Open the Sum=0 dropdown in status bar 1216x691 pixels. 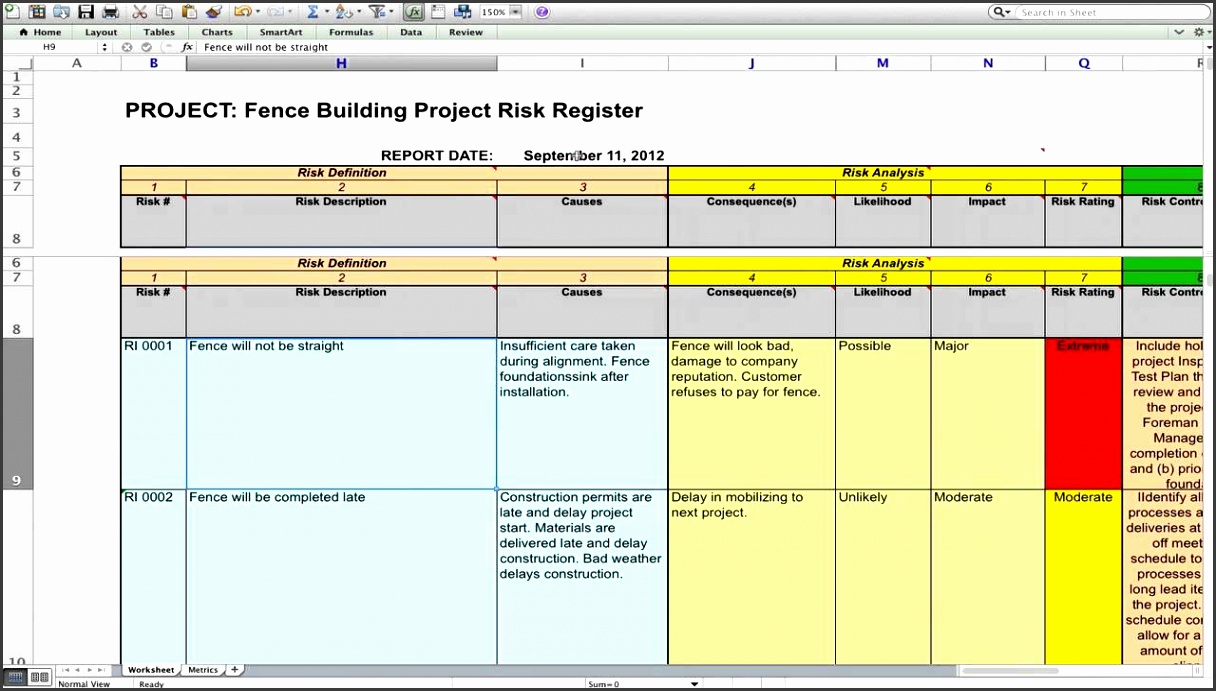point(694,684)
